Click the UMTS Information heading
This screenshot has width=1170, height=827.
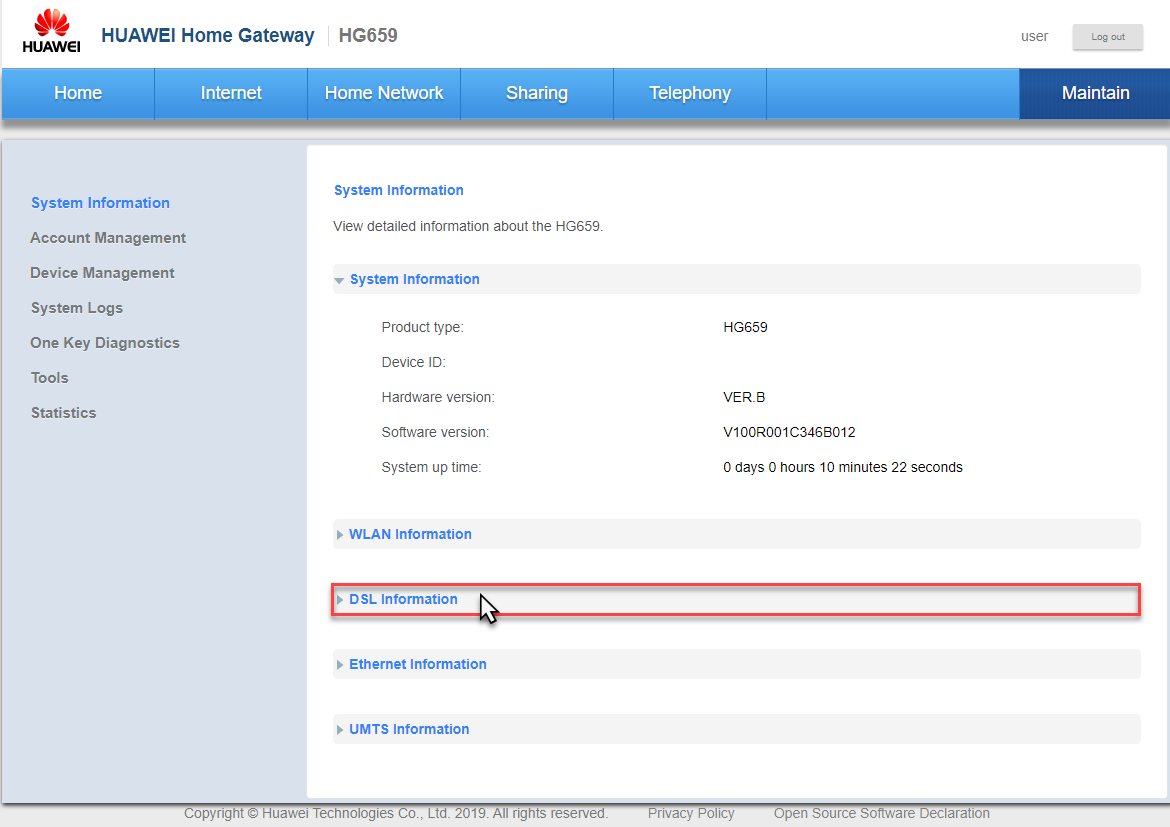point(409,729)
